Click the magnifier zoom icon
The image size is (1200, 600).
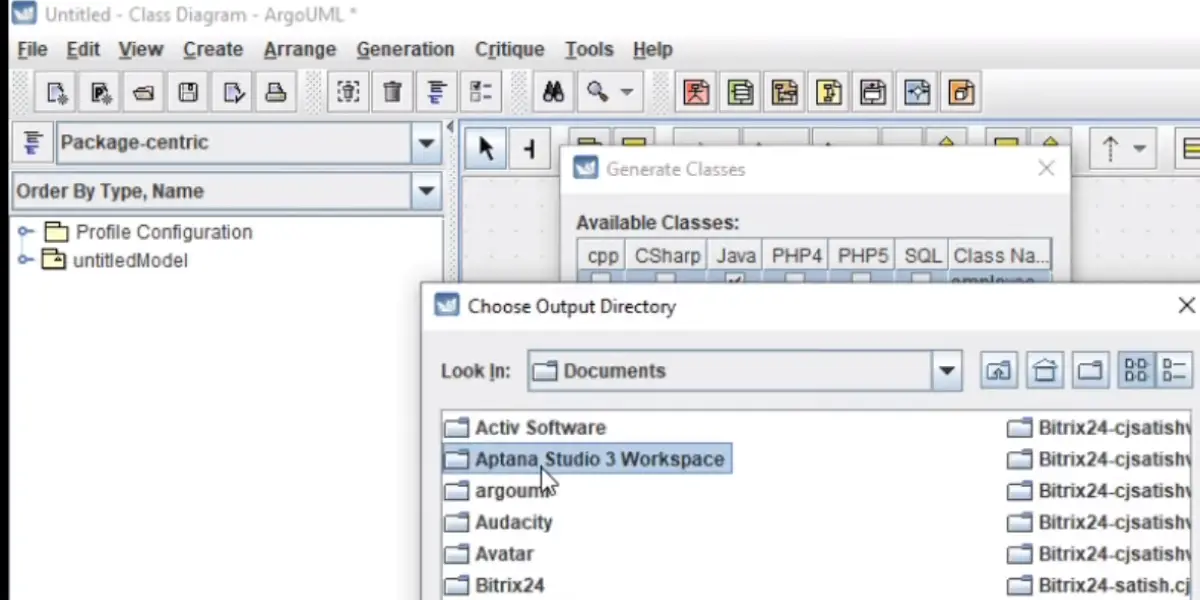click(x=598, y=92)
